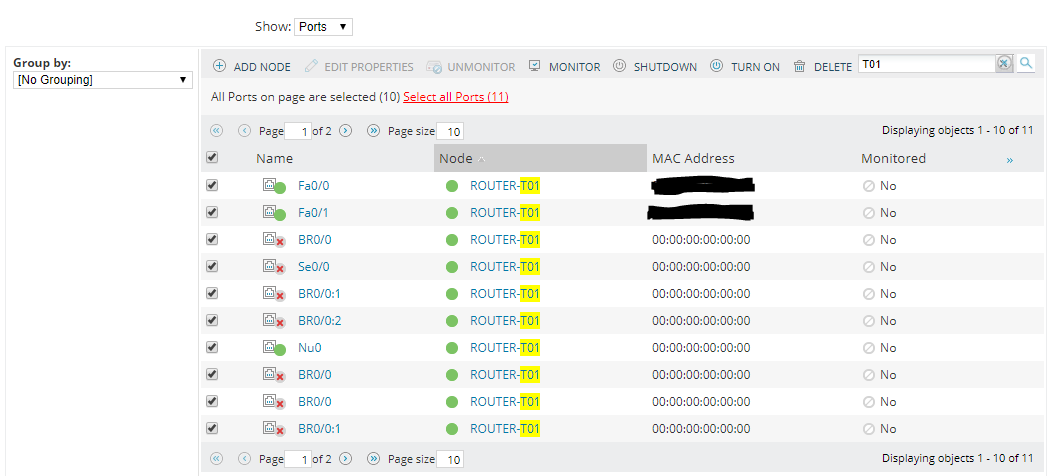Viewport: 1049px width, 476px height.
Task: Go to first page in top pager
Action: (x=217, y=131)
